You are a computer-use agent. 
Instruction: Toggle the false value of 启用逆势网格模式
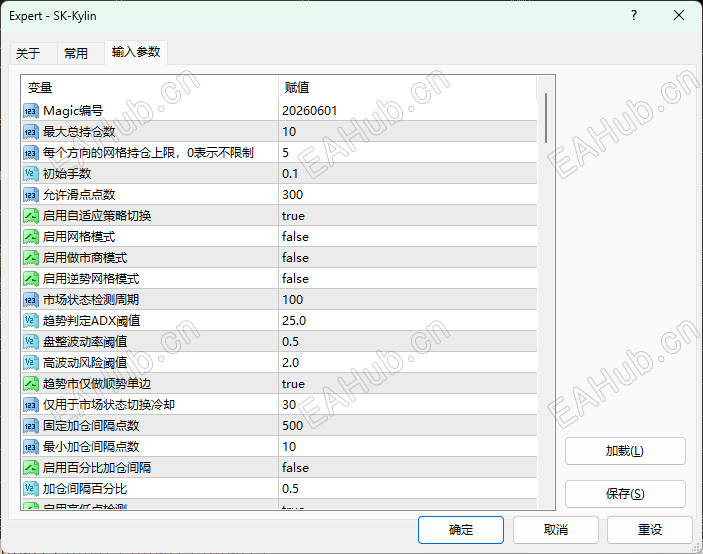[295, 279]
